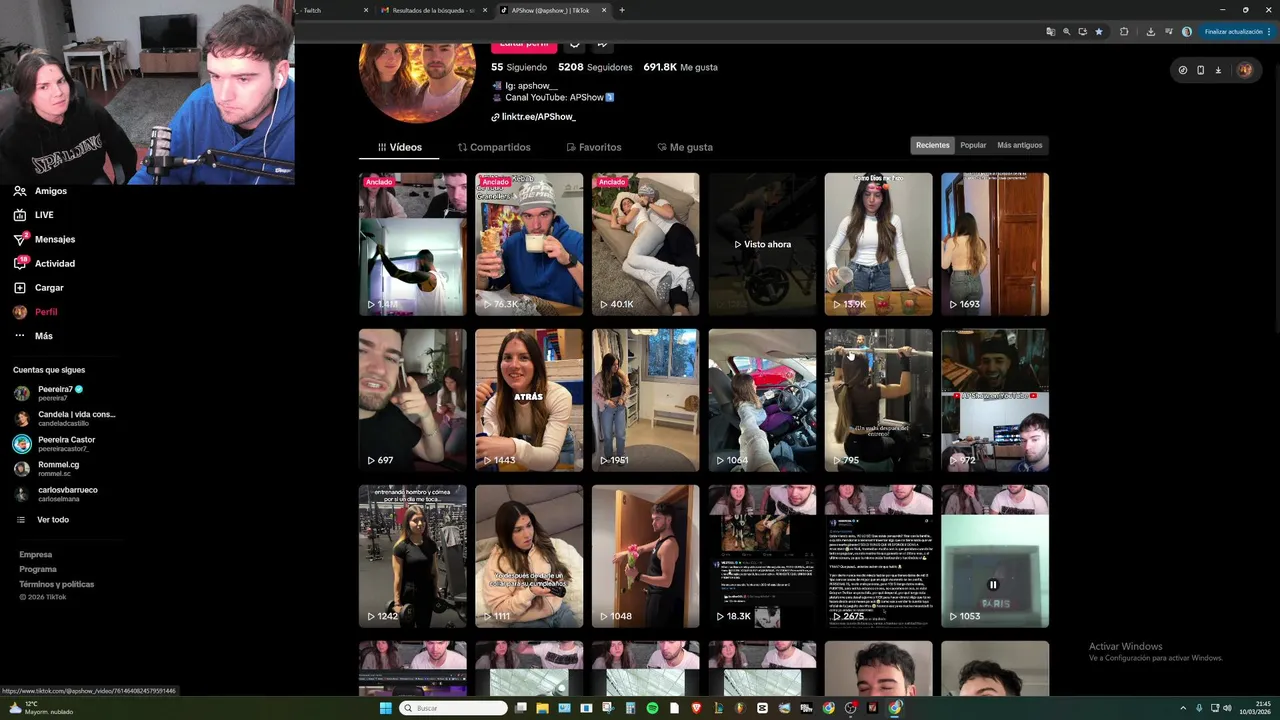Open the Visto ahora video thumbnail
The width and height of the screenshot is (1280, 720).
(762, 244)
